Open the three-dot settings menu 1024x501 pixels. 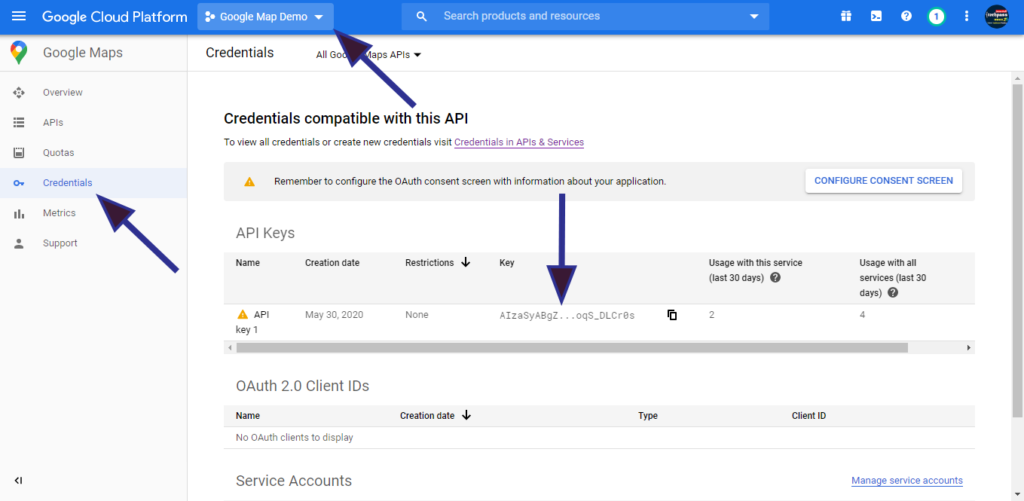[x=967, y=16]
